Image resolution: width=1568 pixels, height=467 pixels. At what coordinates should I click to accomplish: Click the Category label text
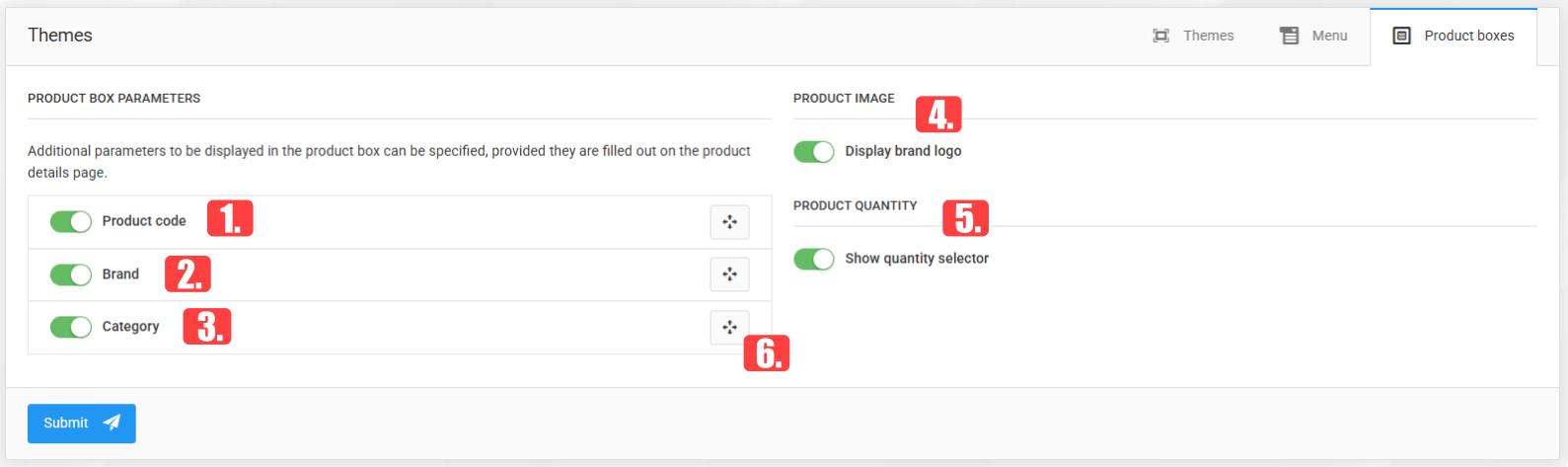coord(130,327)
